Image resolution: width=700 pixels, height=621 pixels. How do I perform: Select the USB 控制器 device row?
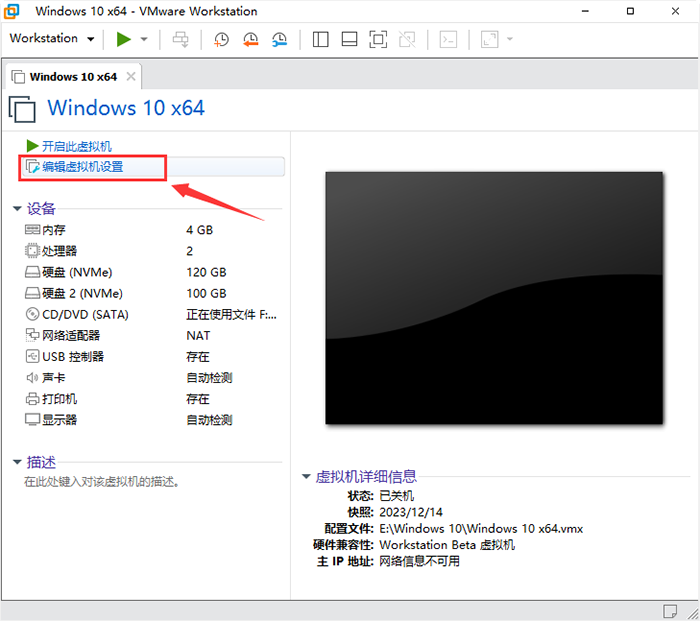152,357
